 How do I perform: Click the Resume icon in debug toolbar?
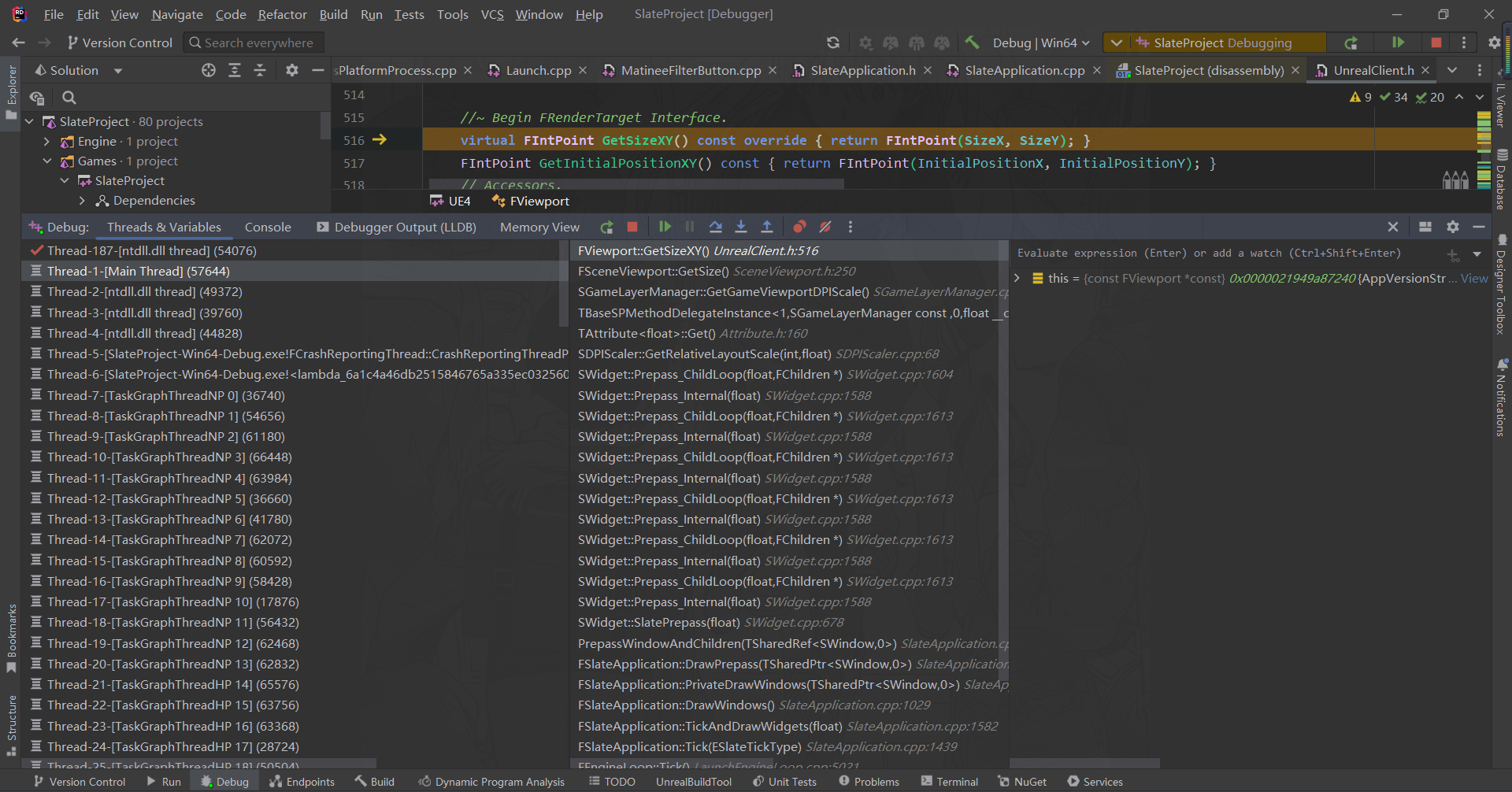(x=665, y=227)
